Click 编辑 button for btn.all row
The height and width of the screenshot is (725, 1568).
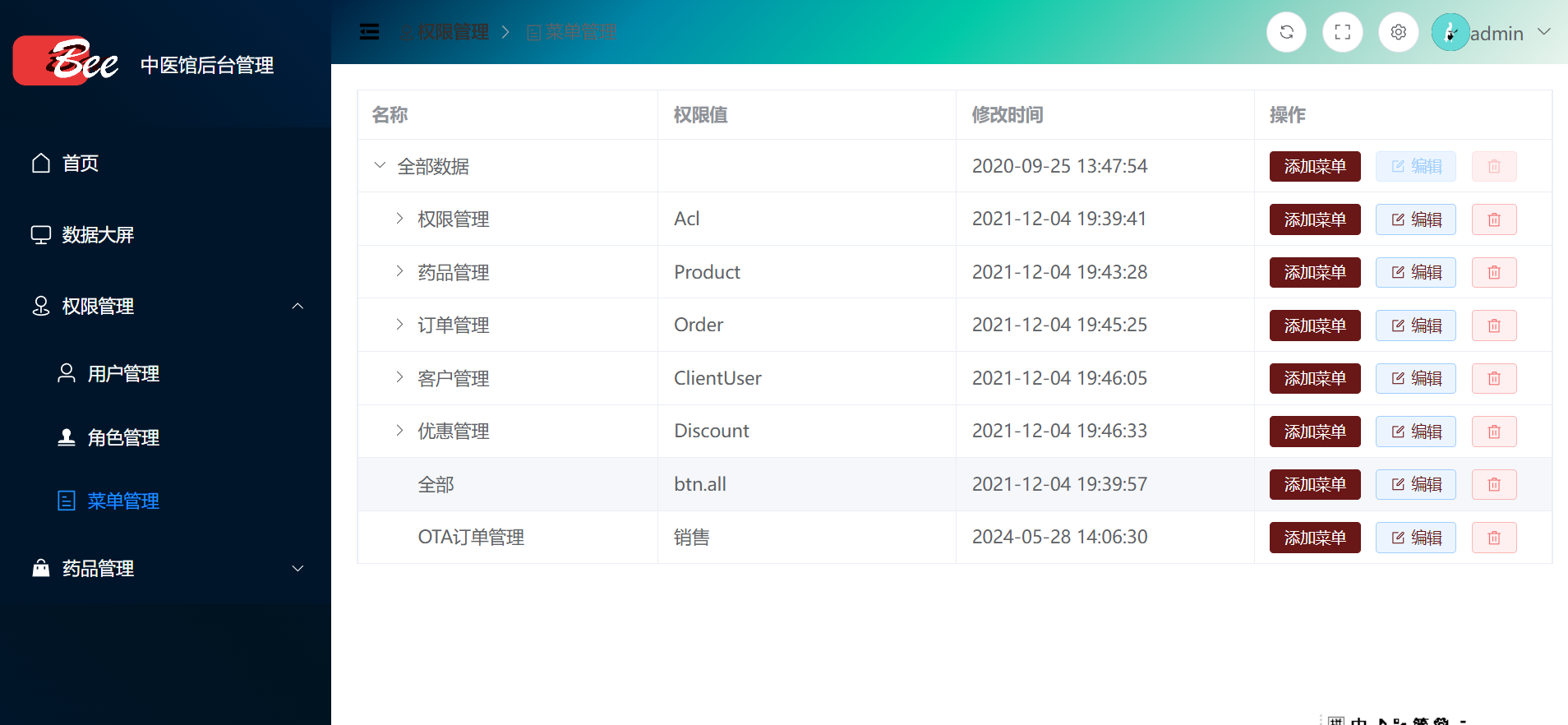click(x=1415, y=484)
